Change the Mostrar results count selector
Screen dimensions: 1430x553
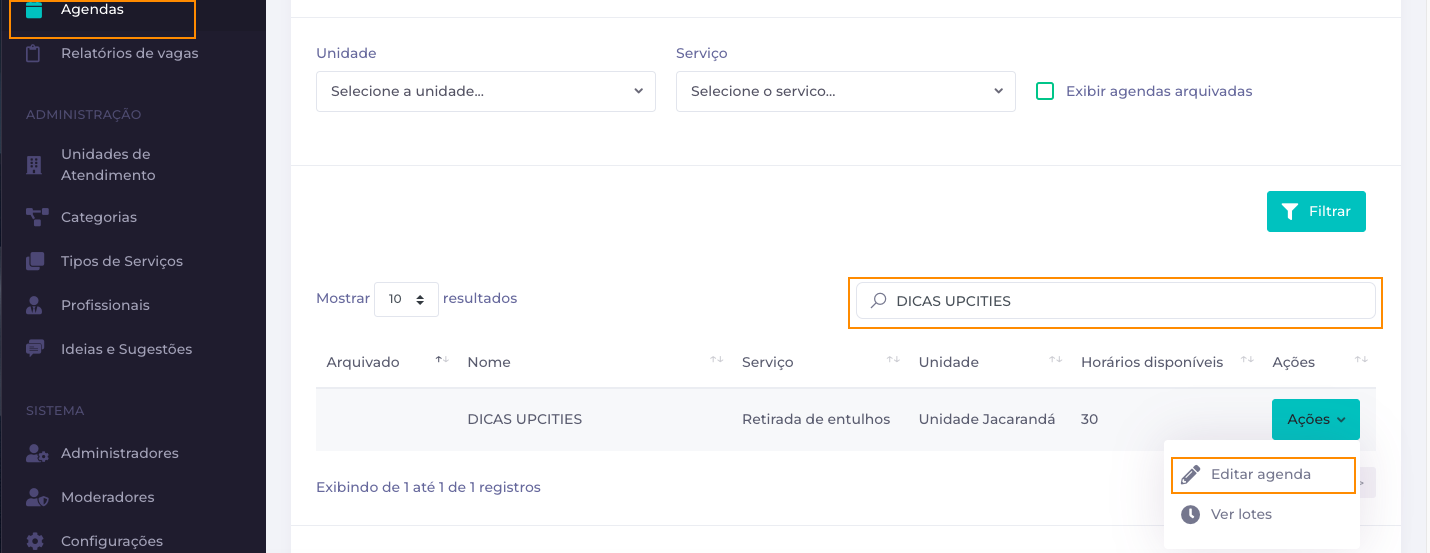tap(406, 299)
